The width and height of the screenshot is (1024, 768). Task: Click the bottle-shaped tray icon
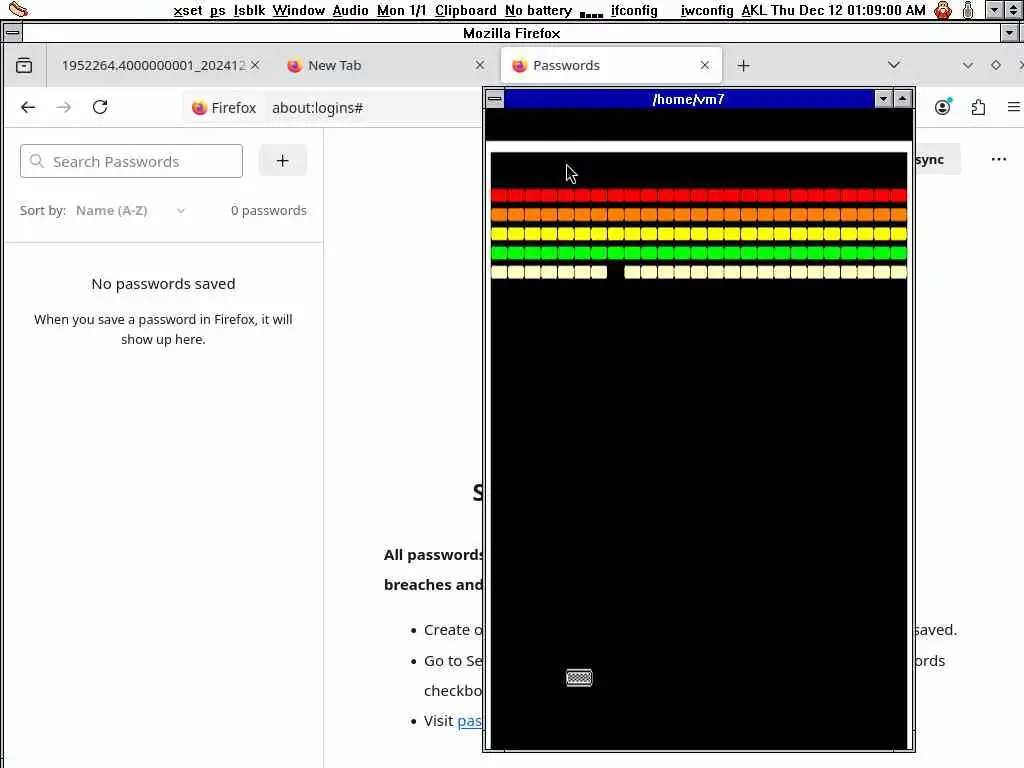[968, 10]
